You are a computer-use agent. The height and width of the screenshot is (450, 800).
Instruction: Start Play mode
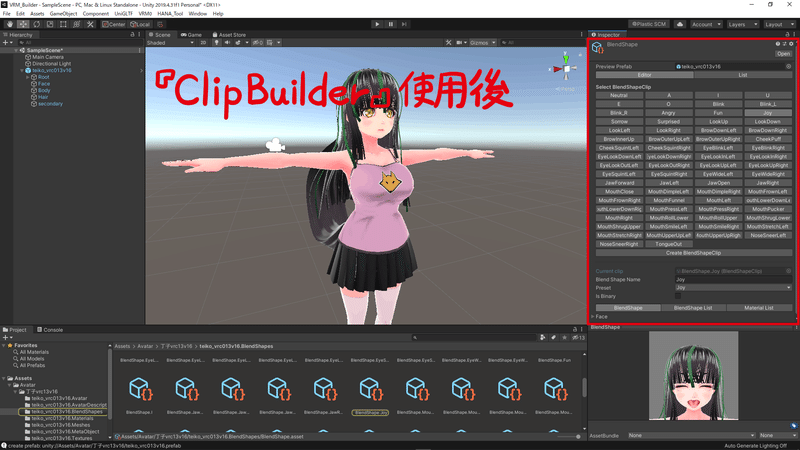coord(377,24)
